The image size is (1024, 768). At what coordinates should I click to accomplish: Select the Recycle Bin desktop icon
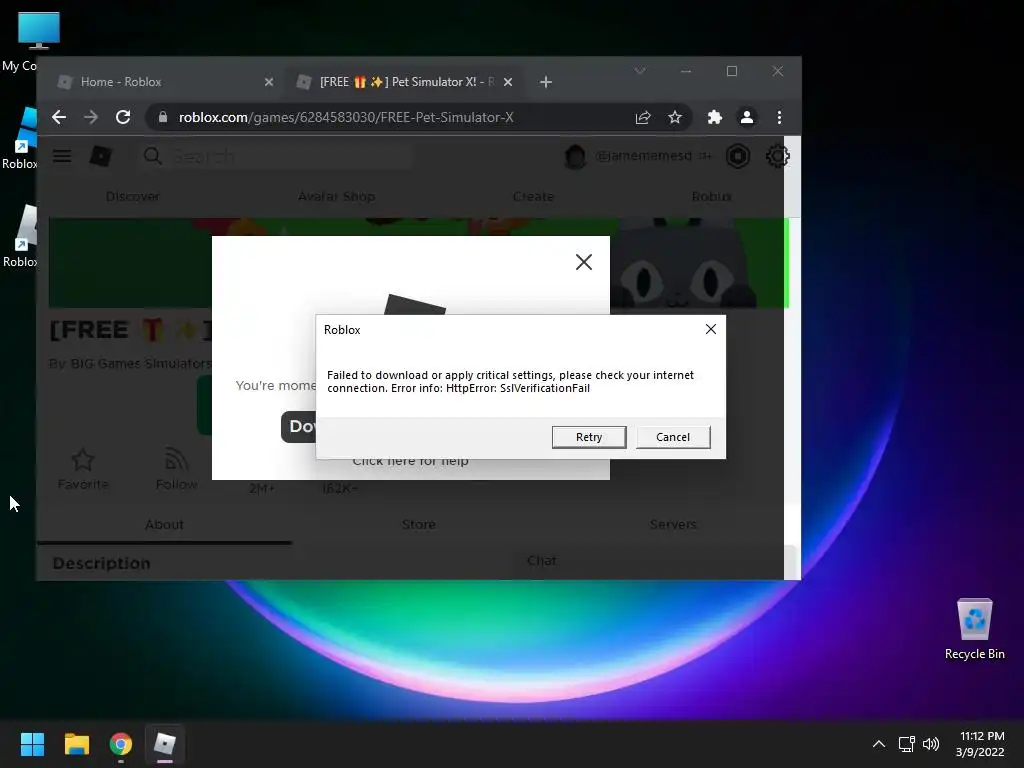(974, 628)
